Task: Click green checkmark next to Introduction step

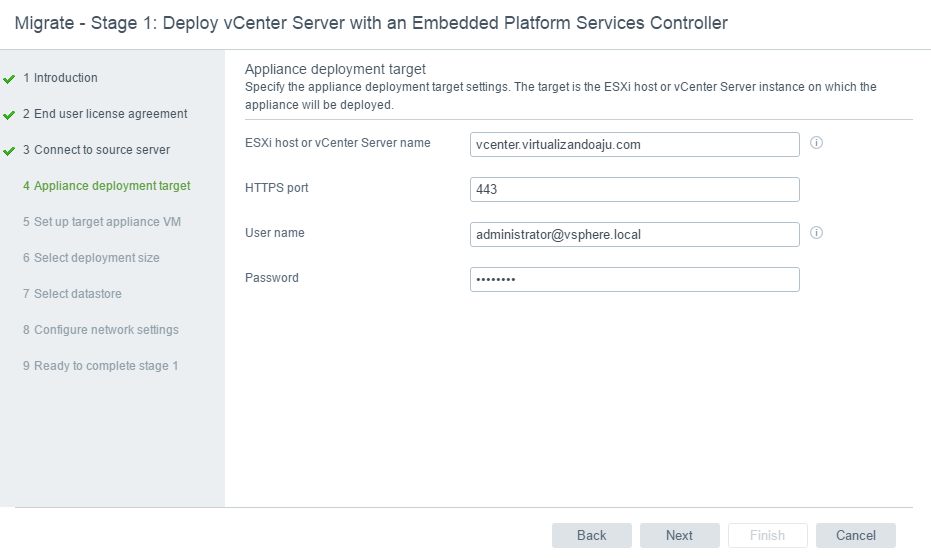Action: [x=9, y=78]
